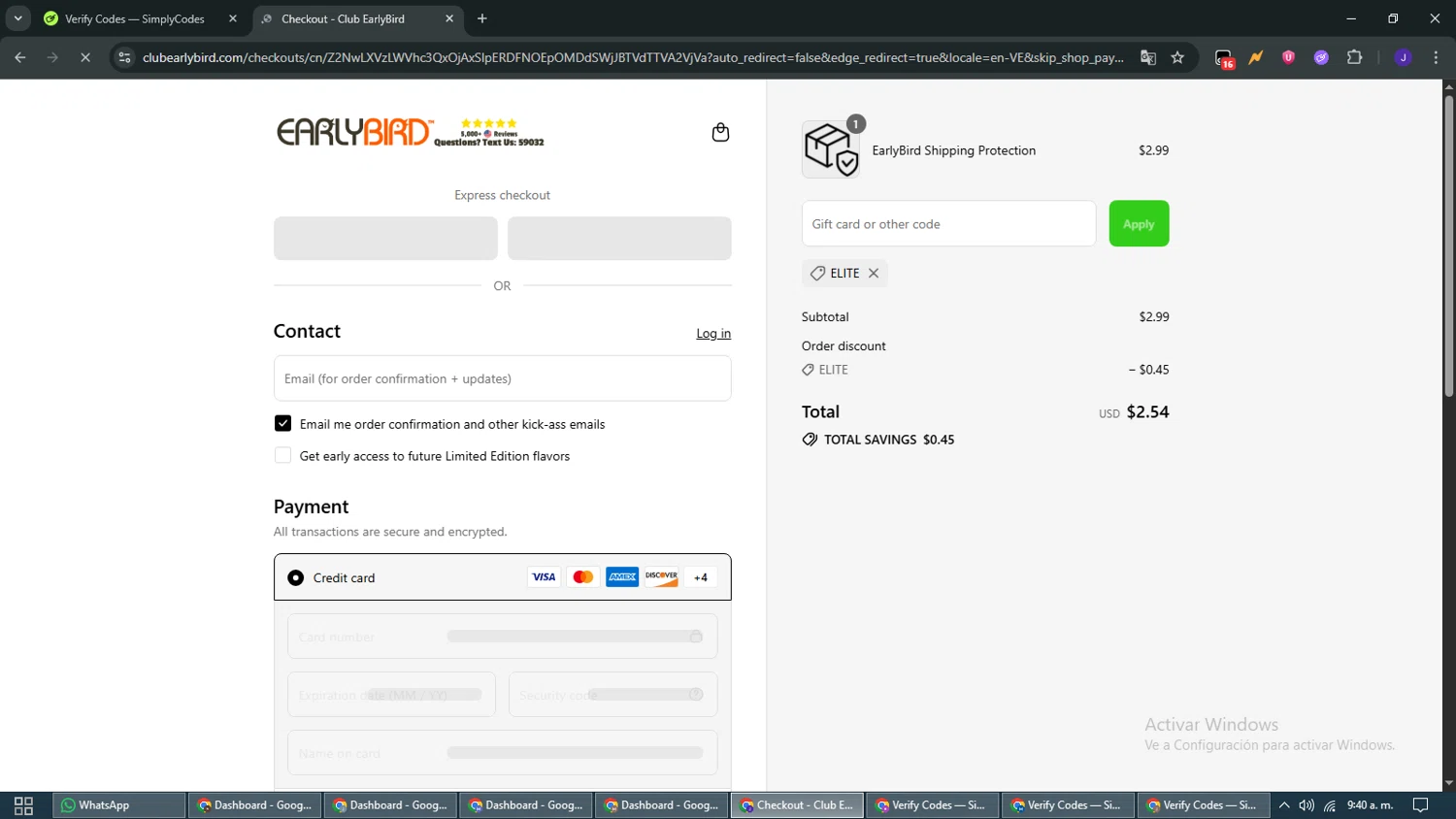Image resolution: width=1456 pixels, height=819 pixels.
Task: Open the network Wi-Fi tray icon
Action: click(1330, 805)
